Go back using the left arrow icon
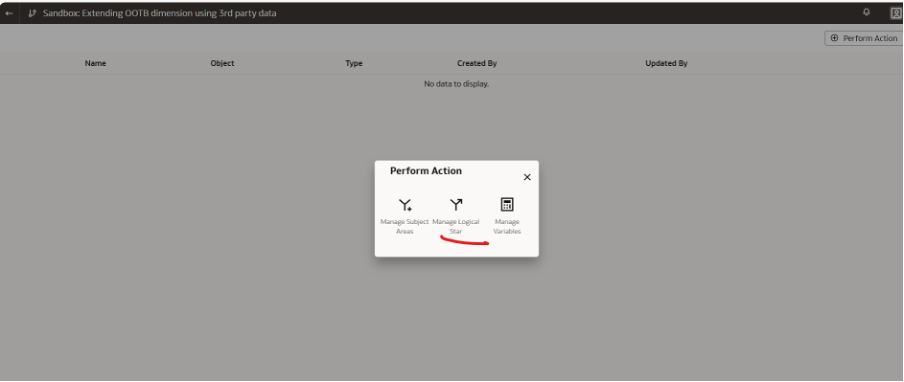 click(9, 13)
